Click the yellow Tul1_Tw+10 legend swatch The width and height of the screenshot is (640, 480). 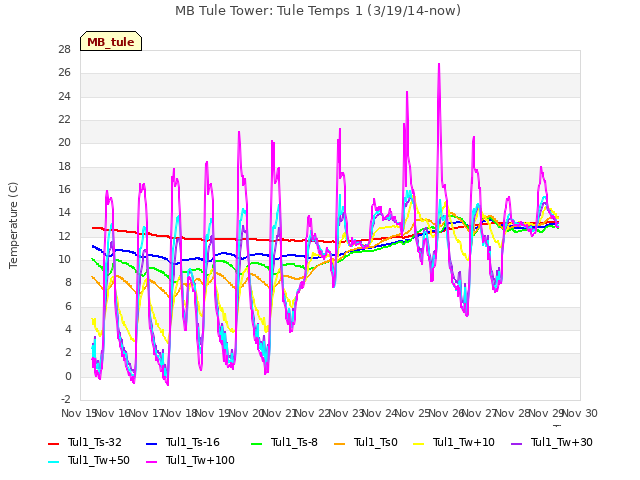(x=419, y=443)
